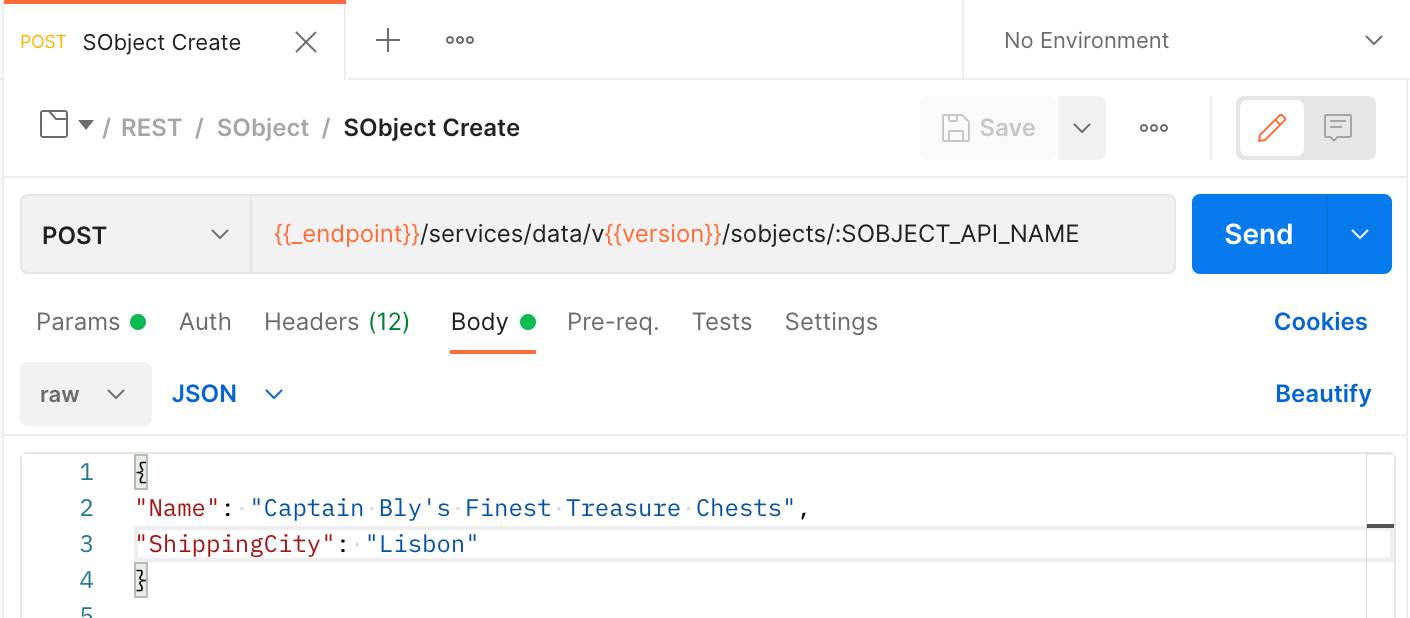The height and width of the screenshot is (618, 1410).
Task: Switch to the Auth tab
Action: pyautogui.click(x=205, y=322)
